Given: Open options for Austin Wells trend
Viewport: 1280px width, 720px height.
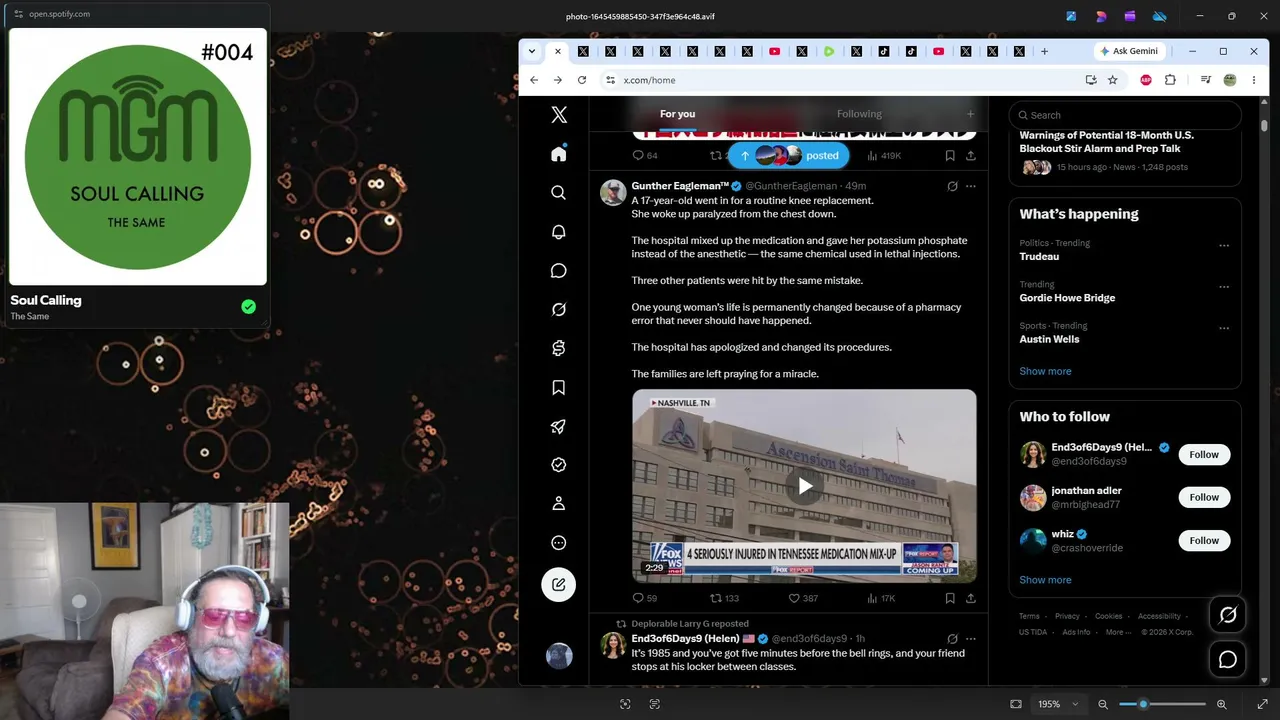Looking at the screenshot, I should [1224, 328].
